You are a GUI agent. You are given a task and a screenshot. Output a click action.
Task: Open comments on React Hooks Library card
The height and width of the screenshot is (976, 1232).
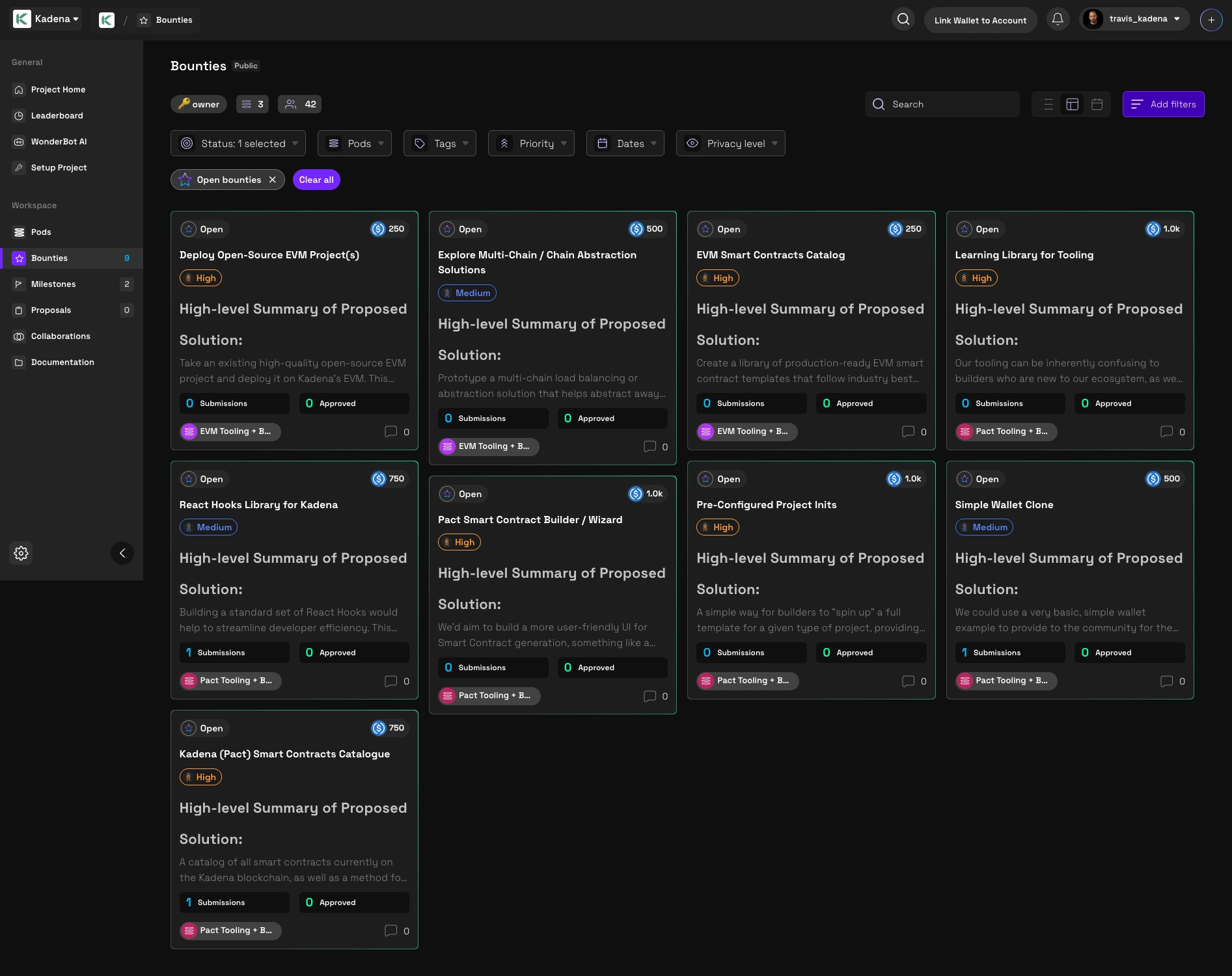coord(397,681)
